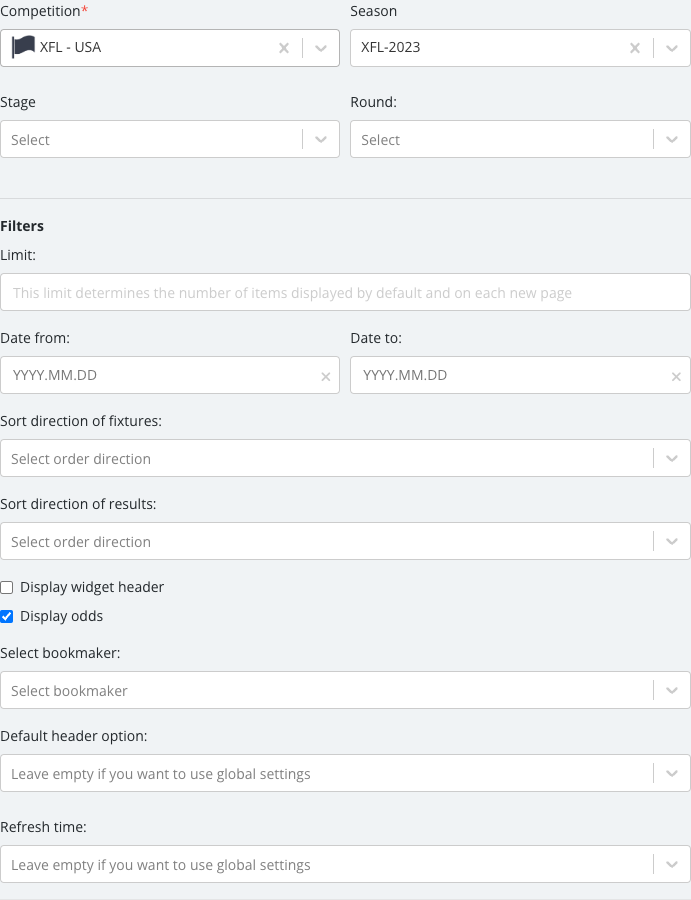Open the Competition dropdown chevron
Viewport: 691px width, 900px height.
[321, 48]
